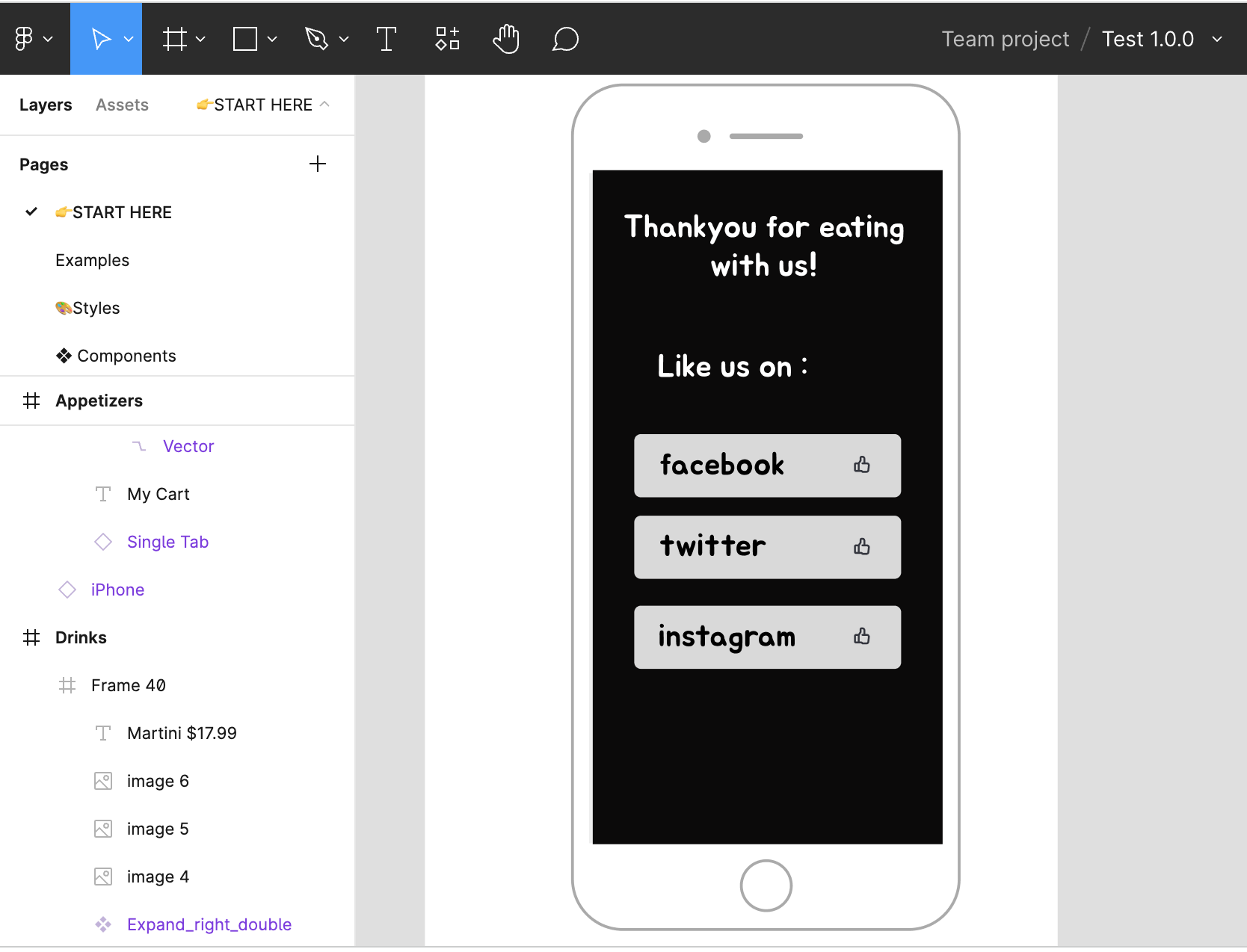This screenshot has width=1247, height=952.
Task: Open shape tools dropdown arrow
Action: (272, 39)
